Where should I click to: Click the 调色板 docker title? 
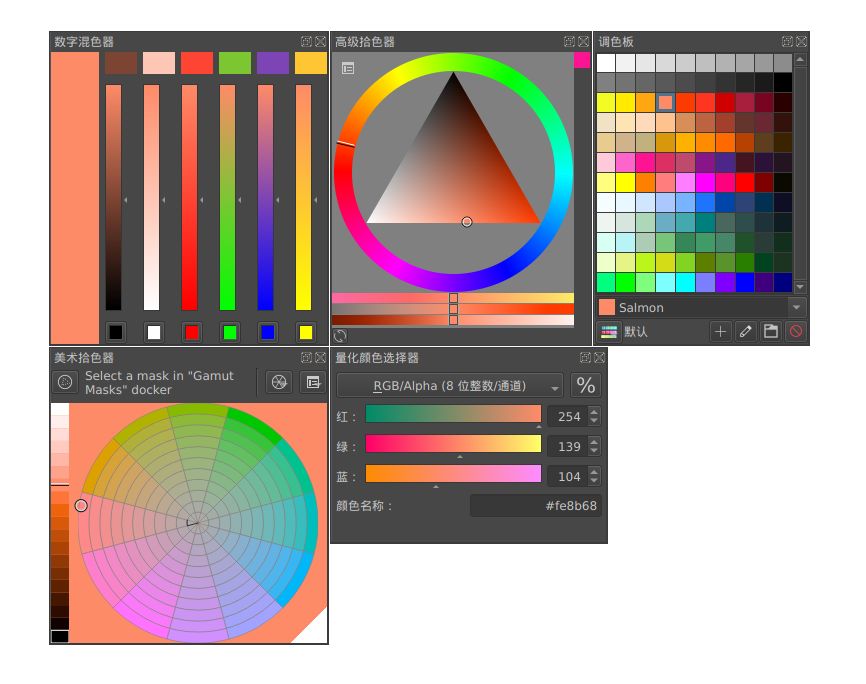pos(616,42)
